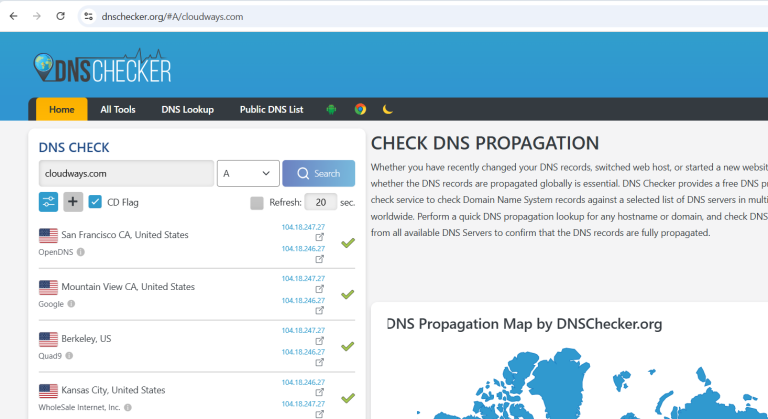Enable the Refresh auto-reload checkbox
The image size is (768, 419).
click(257, 203)
